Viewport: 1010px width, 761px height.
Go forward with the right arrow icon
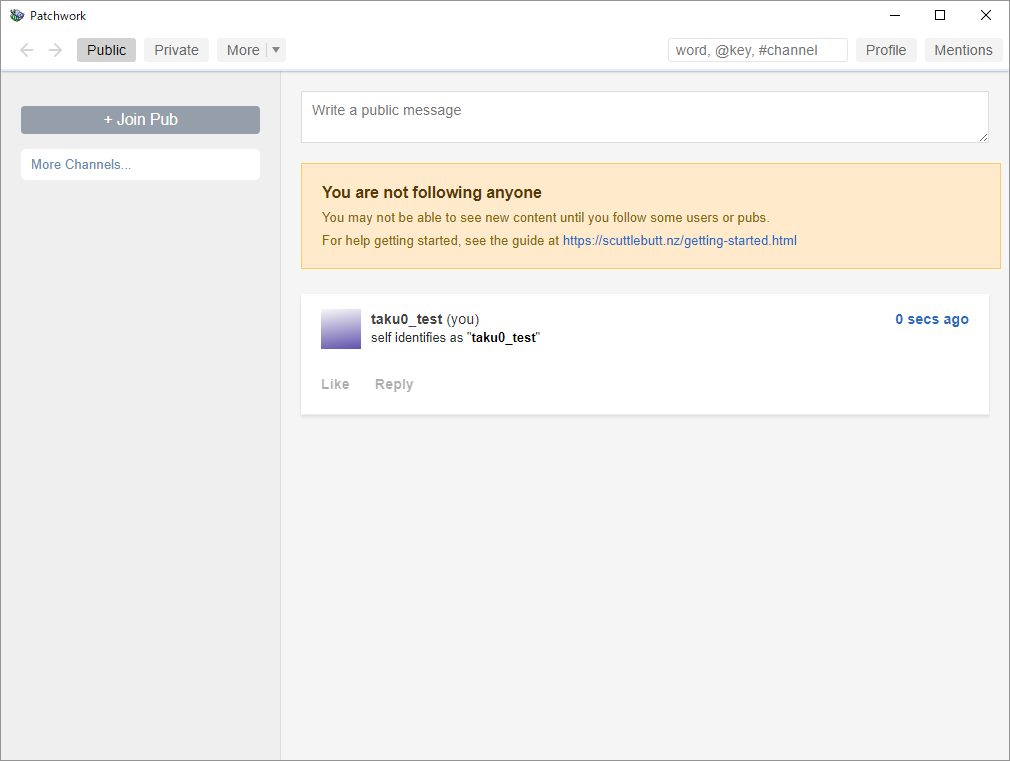tap(55, 50)
